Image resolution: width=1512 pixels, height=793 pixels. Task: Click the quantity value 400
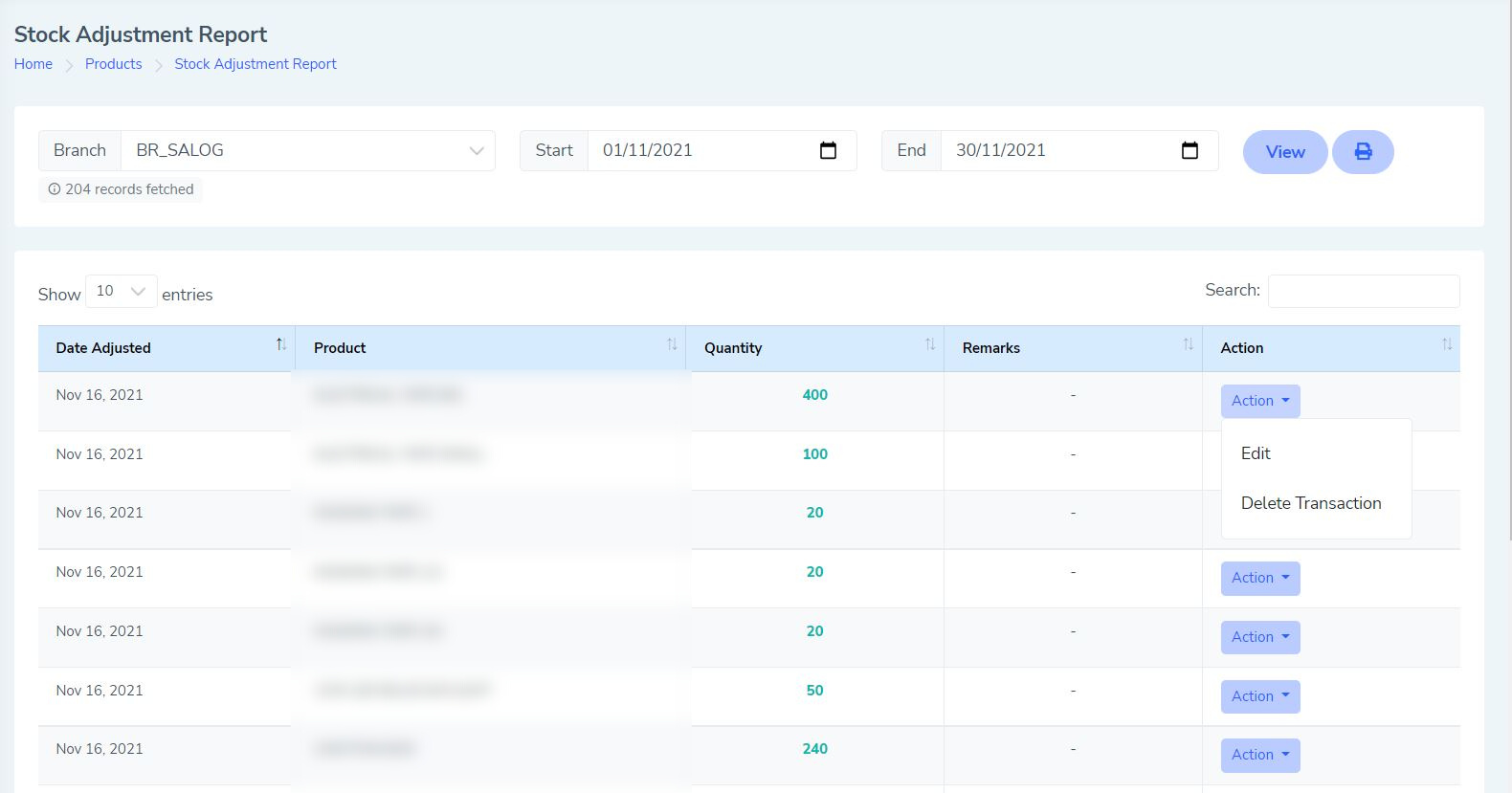pyautogui.click(x=815, y=395)
